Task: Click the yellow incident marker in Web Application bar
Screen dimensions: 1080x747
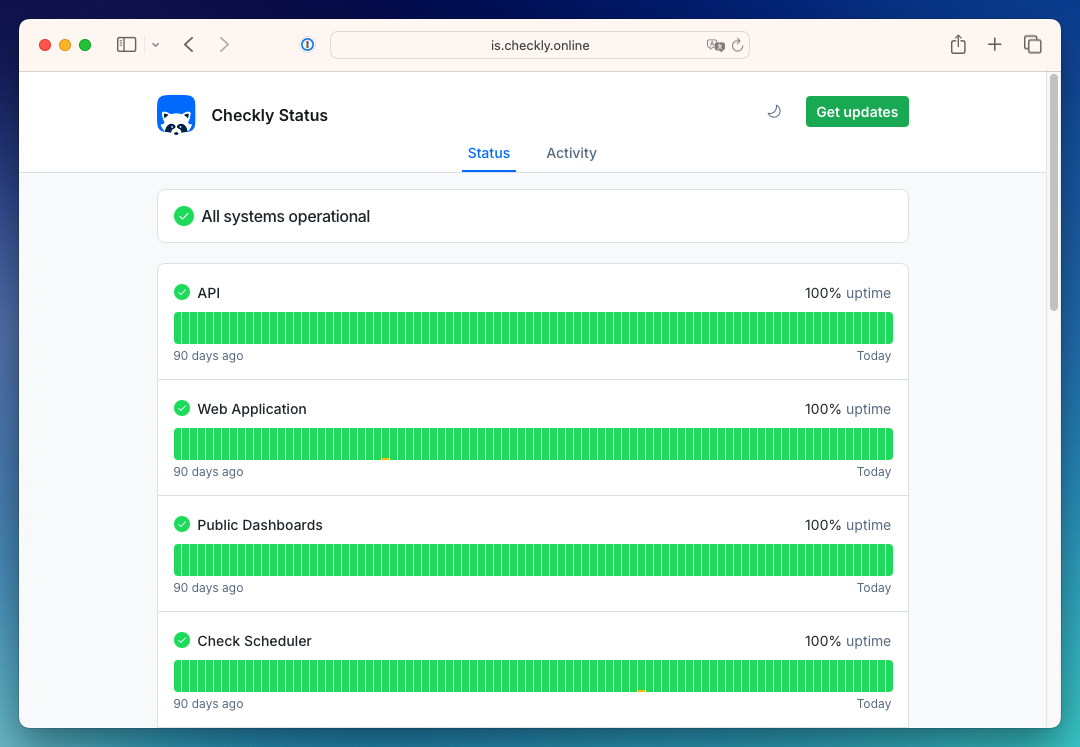Action: (x=386, y=458)
